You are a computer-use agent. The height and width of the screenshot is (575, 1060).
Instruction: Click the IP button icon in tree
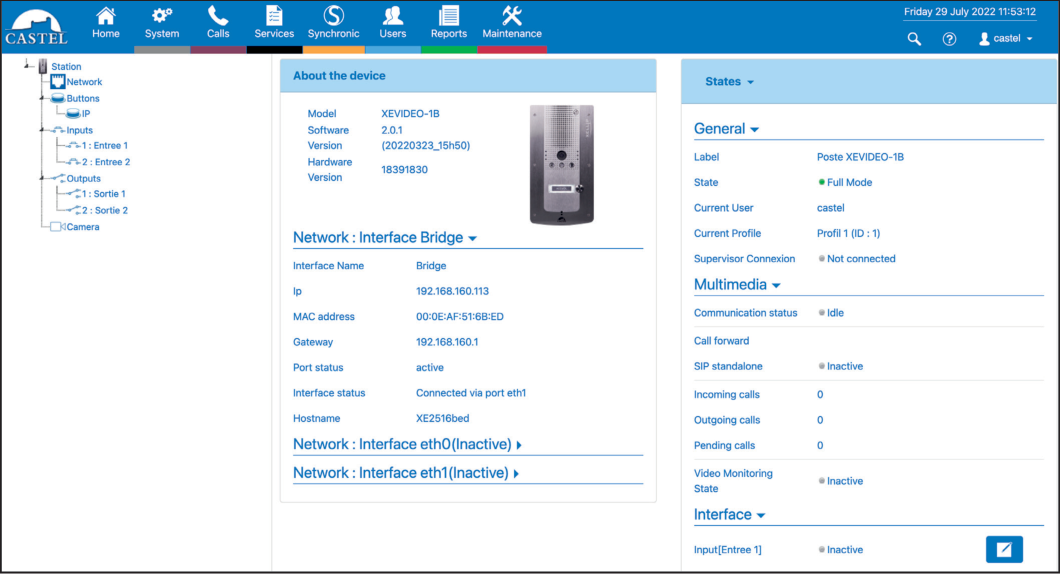pyautogui.click(x=73, y=114)
